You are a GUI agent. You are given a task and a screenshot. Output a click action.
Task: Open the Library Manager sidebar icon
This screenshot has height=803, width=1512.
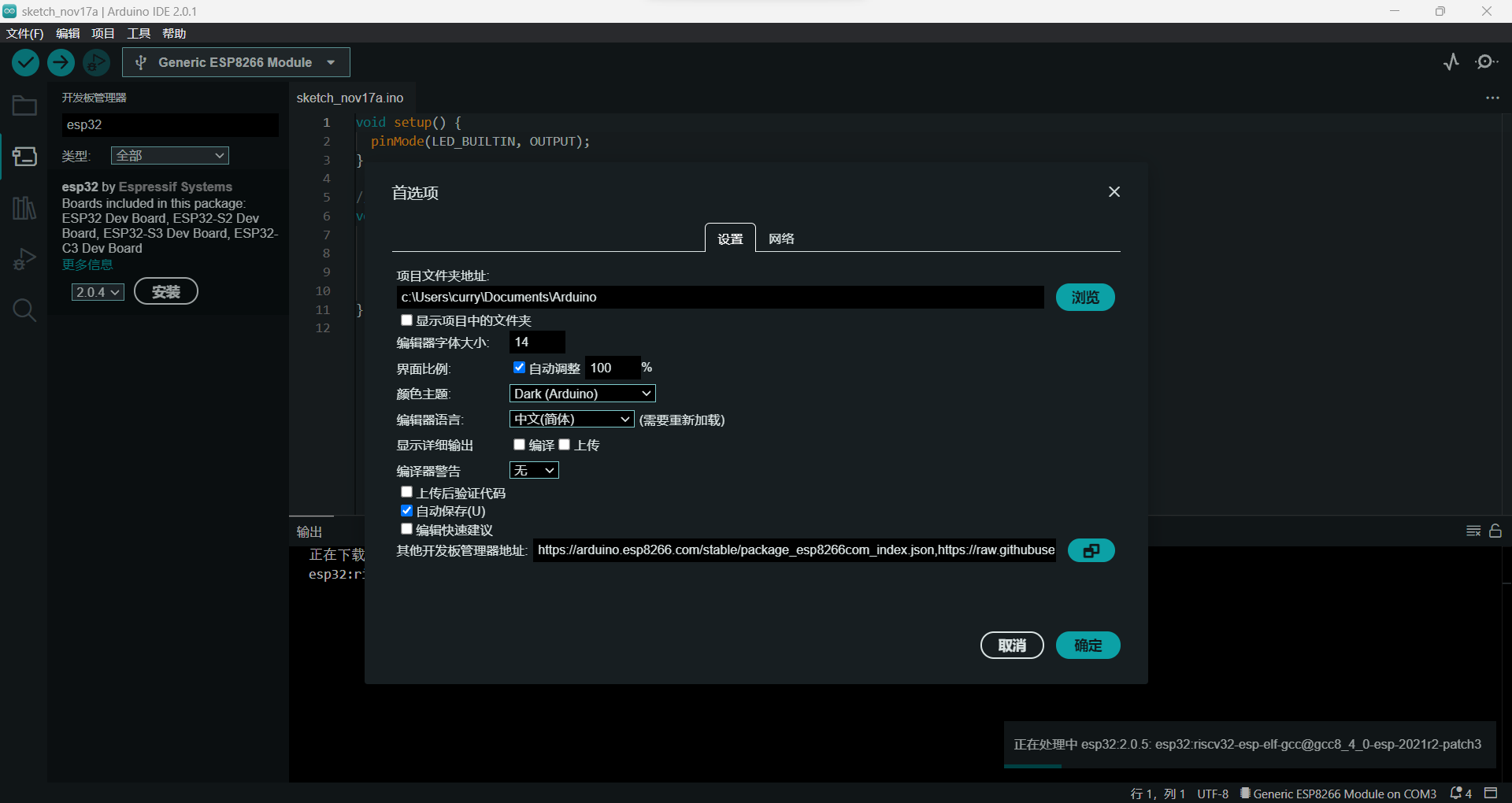pyautogui.click(x=24, y=208)
